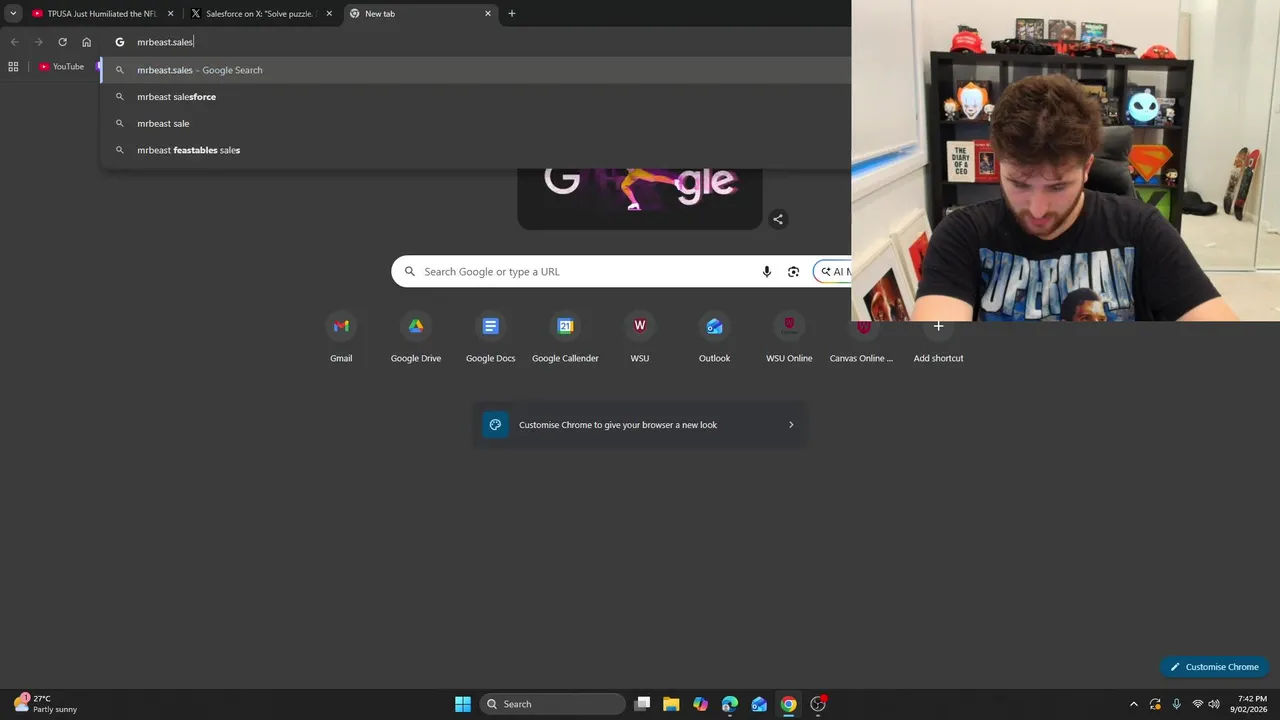The image size is (1280, 720).
Task: Open the tab search dropdown
Action: (x=13, y=14)
